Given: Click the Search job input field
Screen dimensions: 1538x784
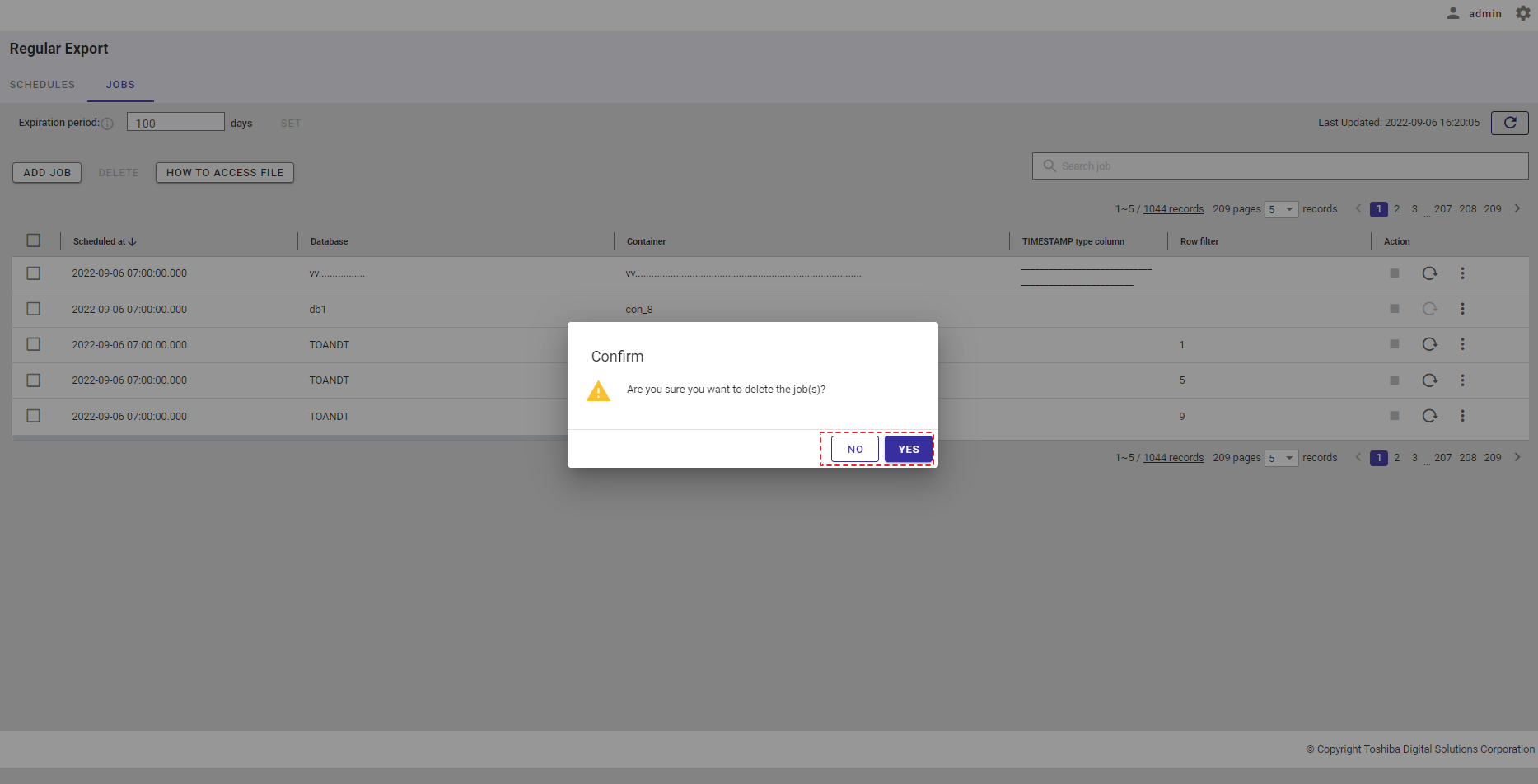Looking at the screenshot, I should pyautogui.click(x=1285, y=166).
